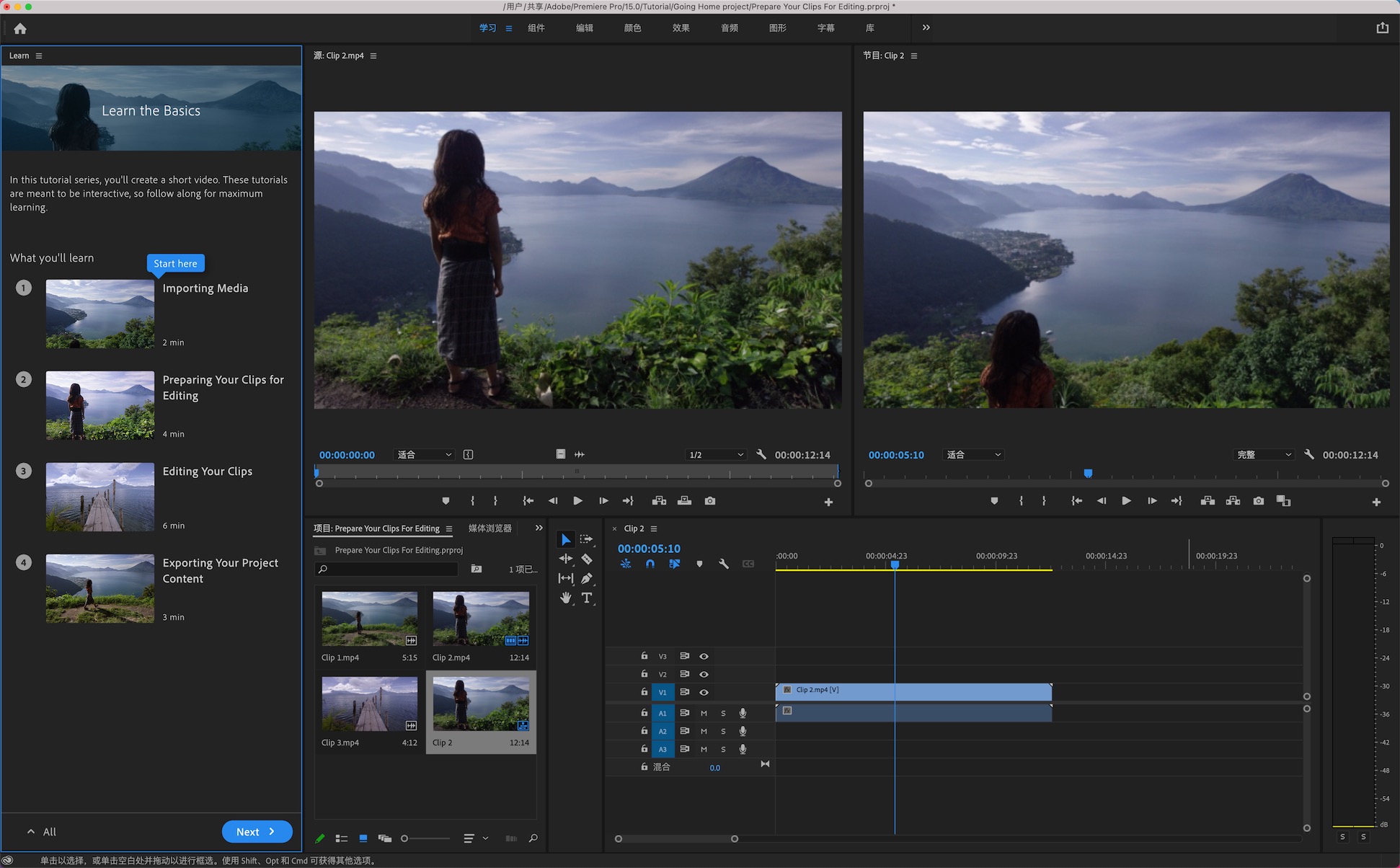This screenshot has width=1400, height=868.
Task: Open Learn panel menu
Action: click(39, 56)
